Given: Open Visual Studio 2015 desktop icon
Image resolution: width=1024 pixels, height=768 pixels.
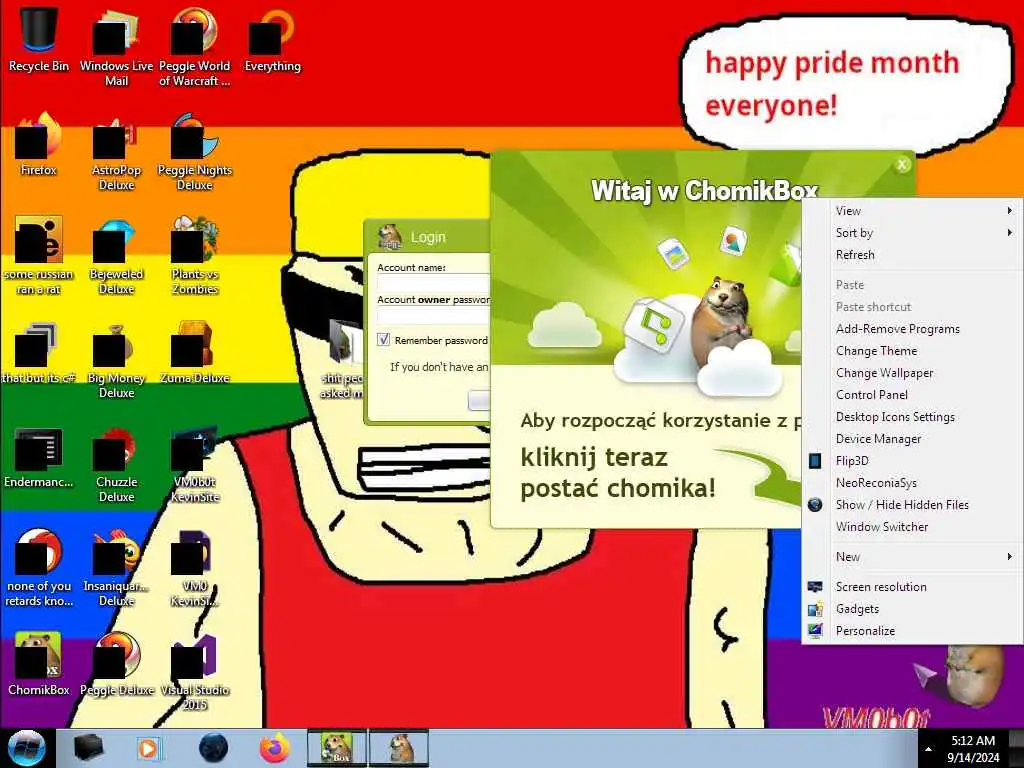Looking at the screenshot, I should [195, 671].
